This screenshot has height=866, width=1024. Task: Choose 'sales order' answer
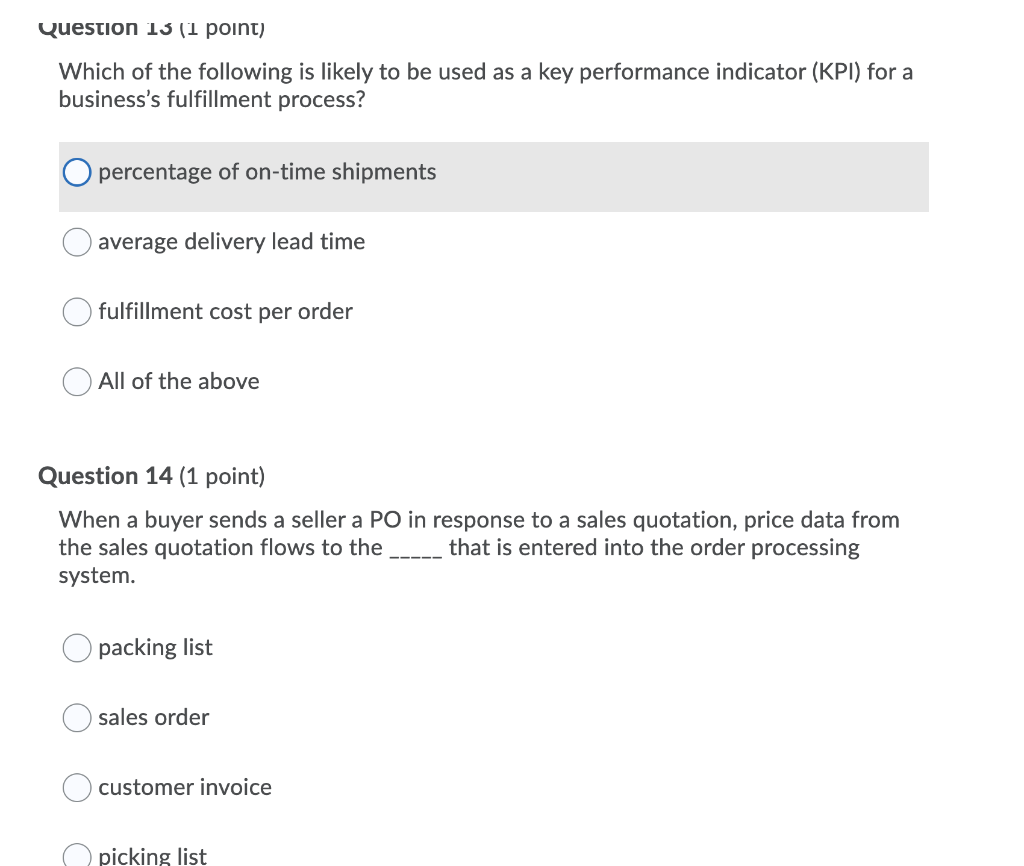tap(76, 718)
